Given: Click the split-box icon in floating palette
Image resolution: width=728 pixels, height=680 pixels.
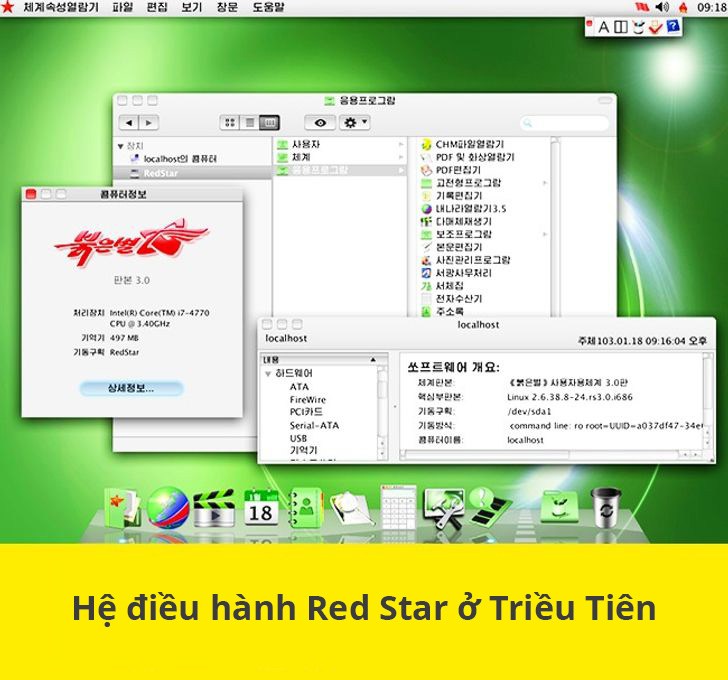Looking at the screenshot, I should (x=621, y=27).
